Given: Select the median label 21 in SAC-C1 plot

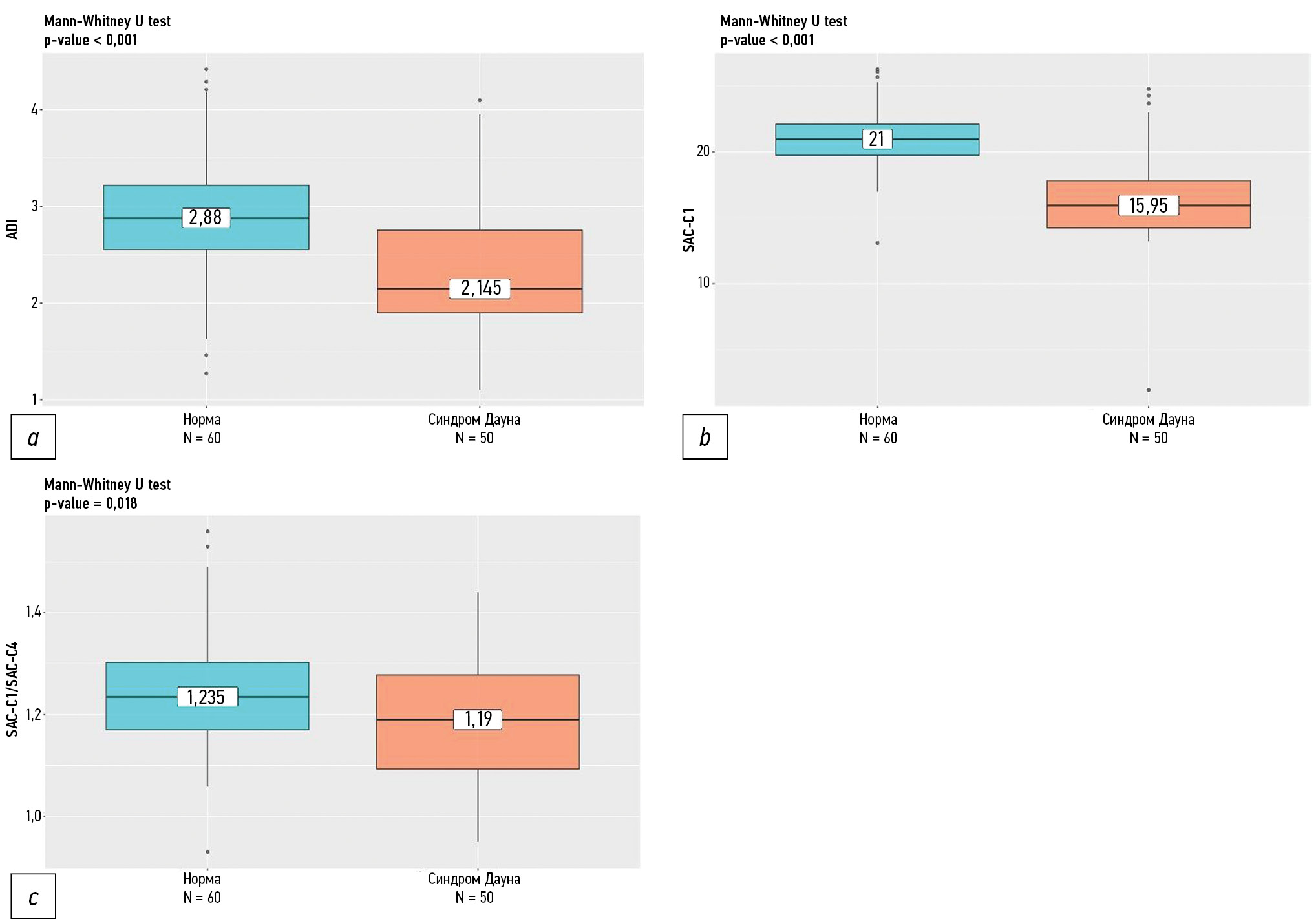Looking at the screenshot, I should tap(876, 139).
